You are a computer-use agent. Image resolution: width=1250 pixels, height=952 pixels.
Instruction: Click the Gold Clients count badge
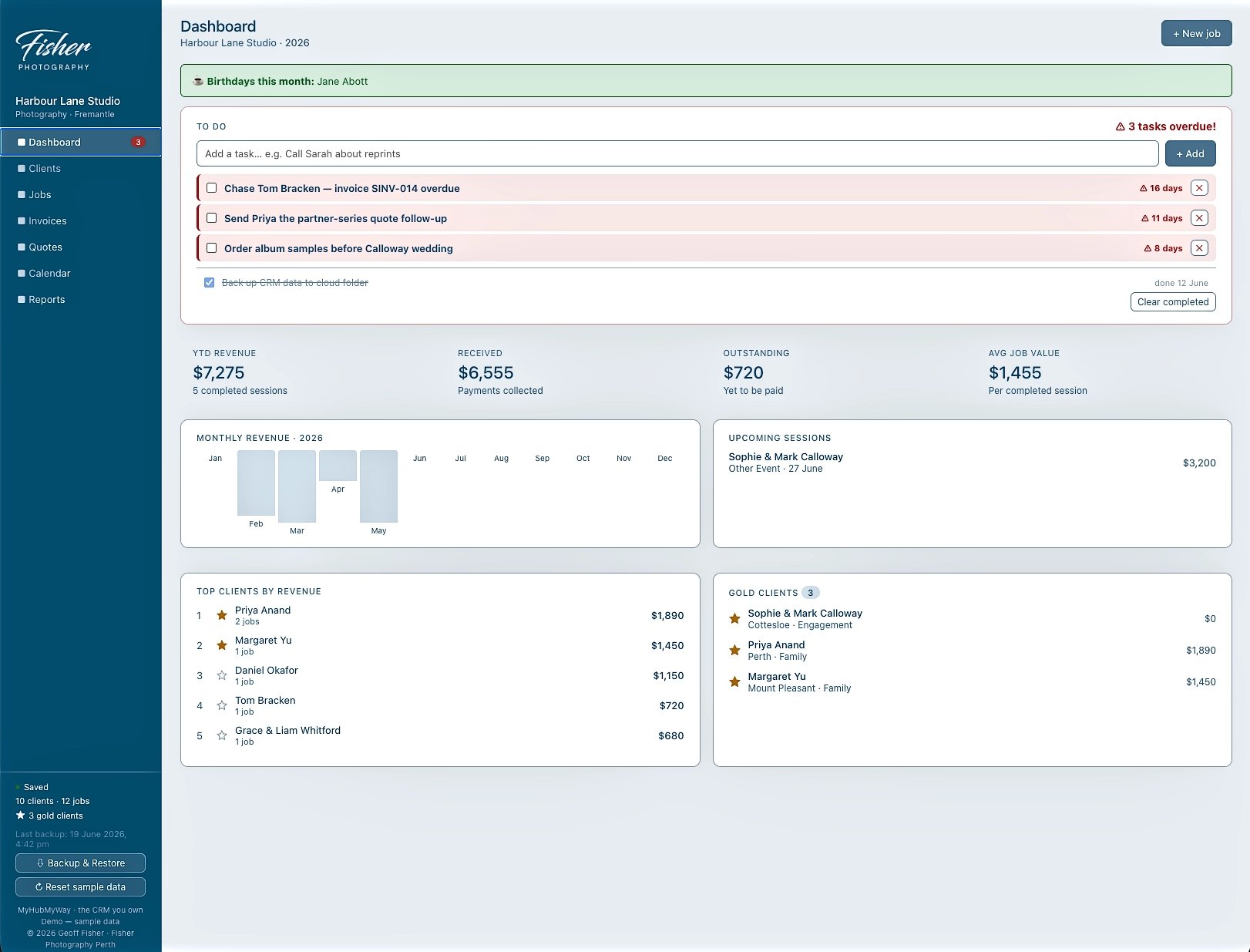[810, 593]
